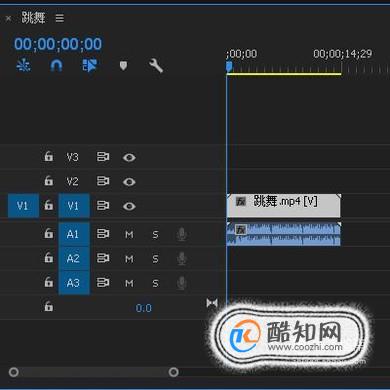Toggle A2 track targeting button
This screenshot has width=390, height=390.
click(74, 258)
